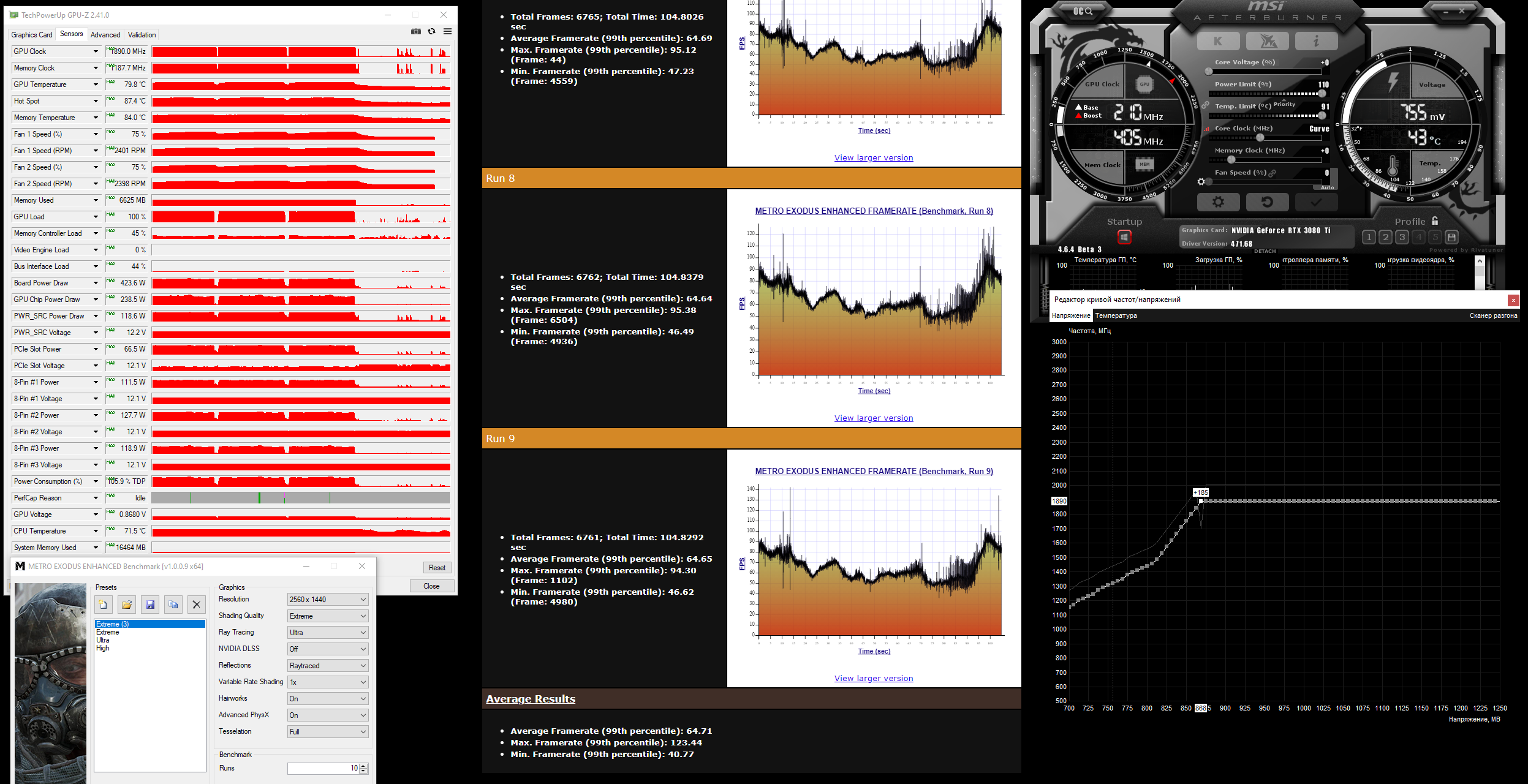
Task: Take GPU-Z screenshot with camera icon
Action: [416, 31]
